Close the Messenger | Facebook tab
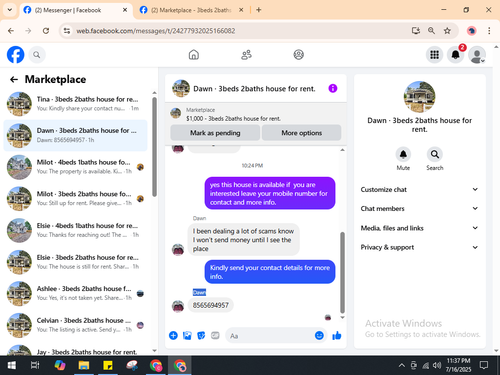Viewport: 500px width, 375px height. (x=125, y=10)
